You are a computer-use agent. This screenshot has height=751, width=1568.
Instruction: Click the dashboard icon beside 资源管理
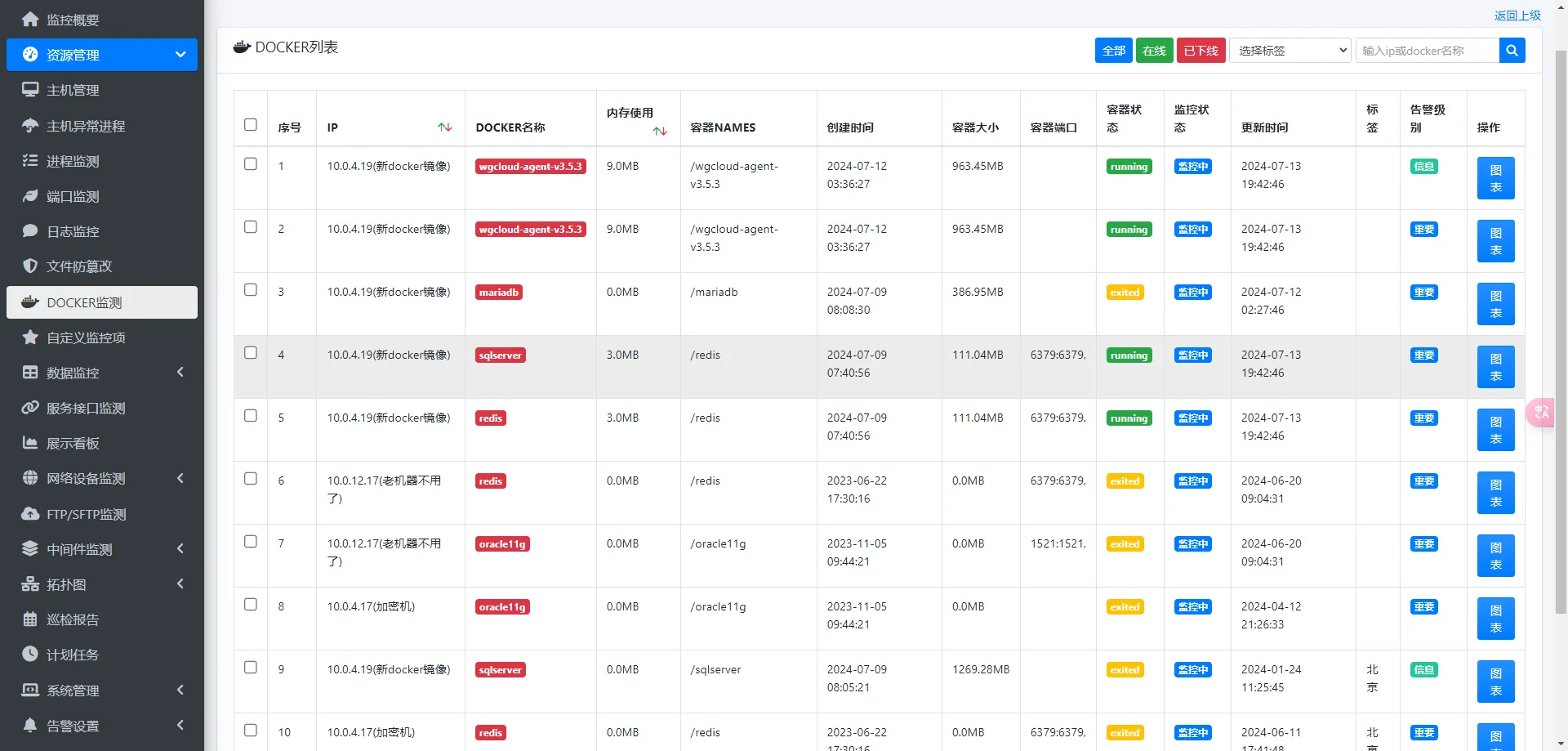[x=30, y=54]
